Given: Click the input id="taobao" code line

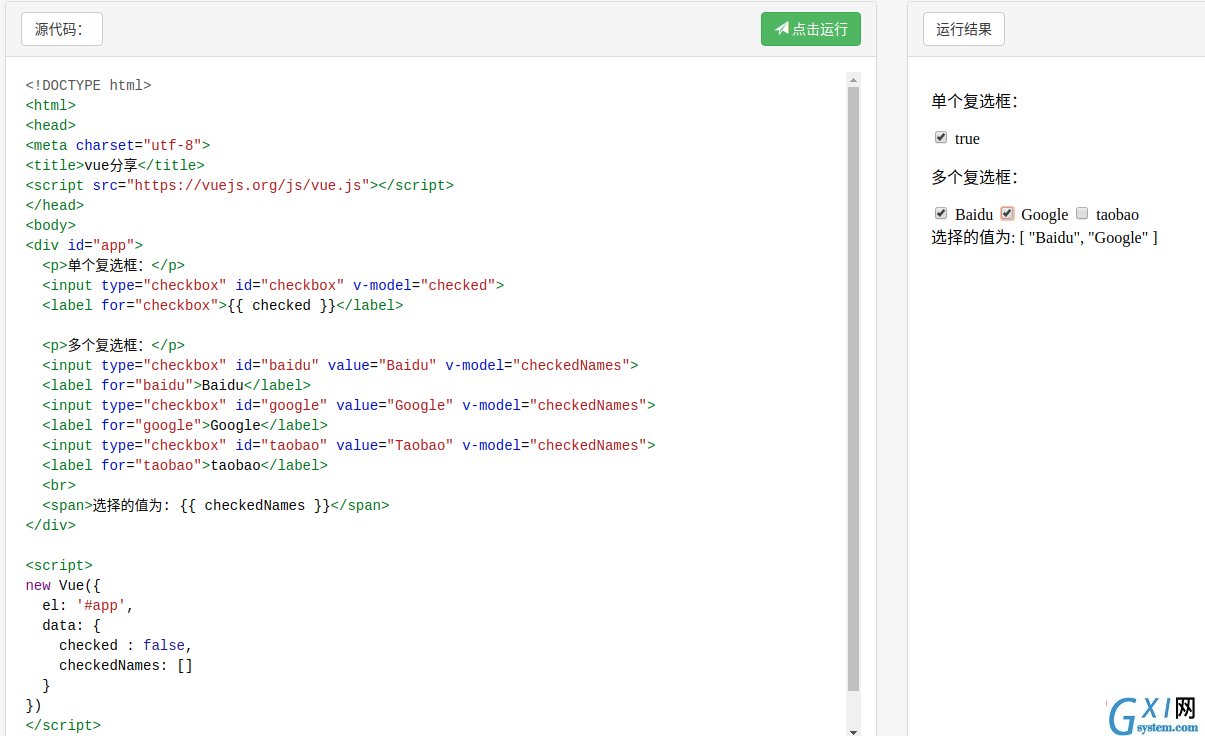Looking at the screenshot, I should (x=349, y=445).
